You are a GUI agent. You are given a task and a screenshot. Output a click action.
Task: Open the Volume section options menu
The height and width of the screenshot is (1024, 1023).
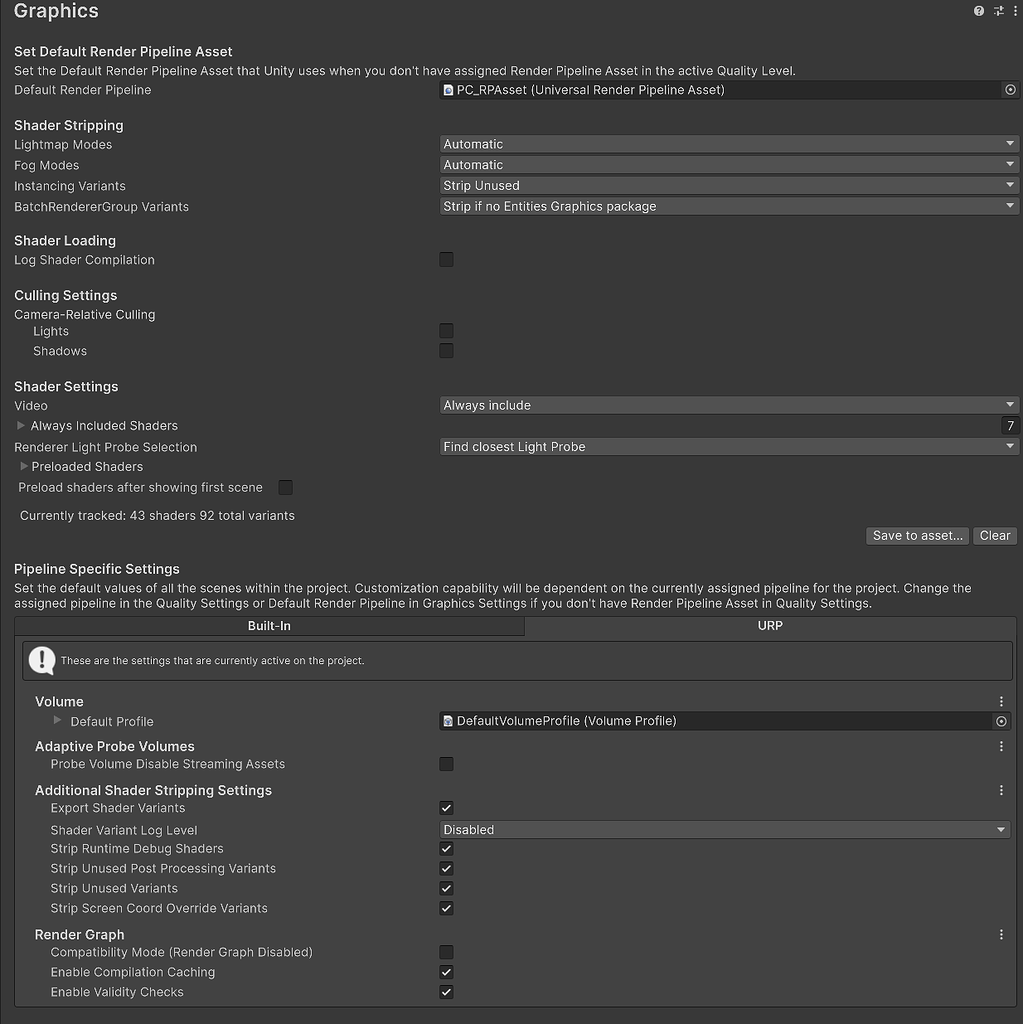coord(1001,701)
